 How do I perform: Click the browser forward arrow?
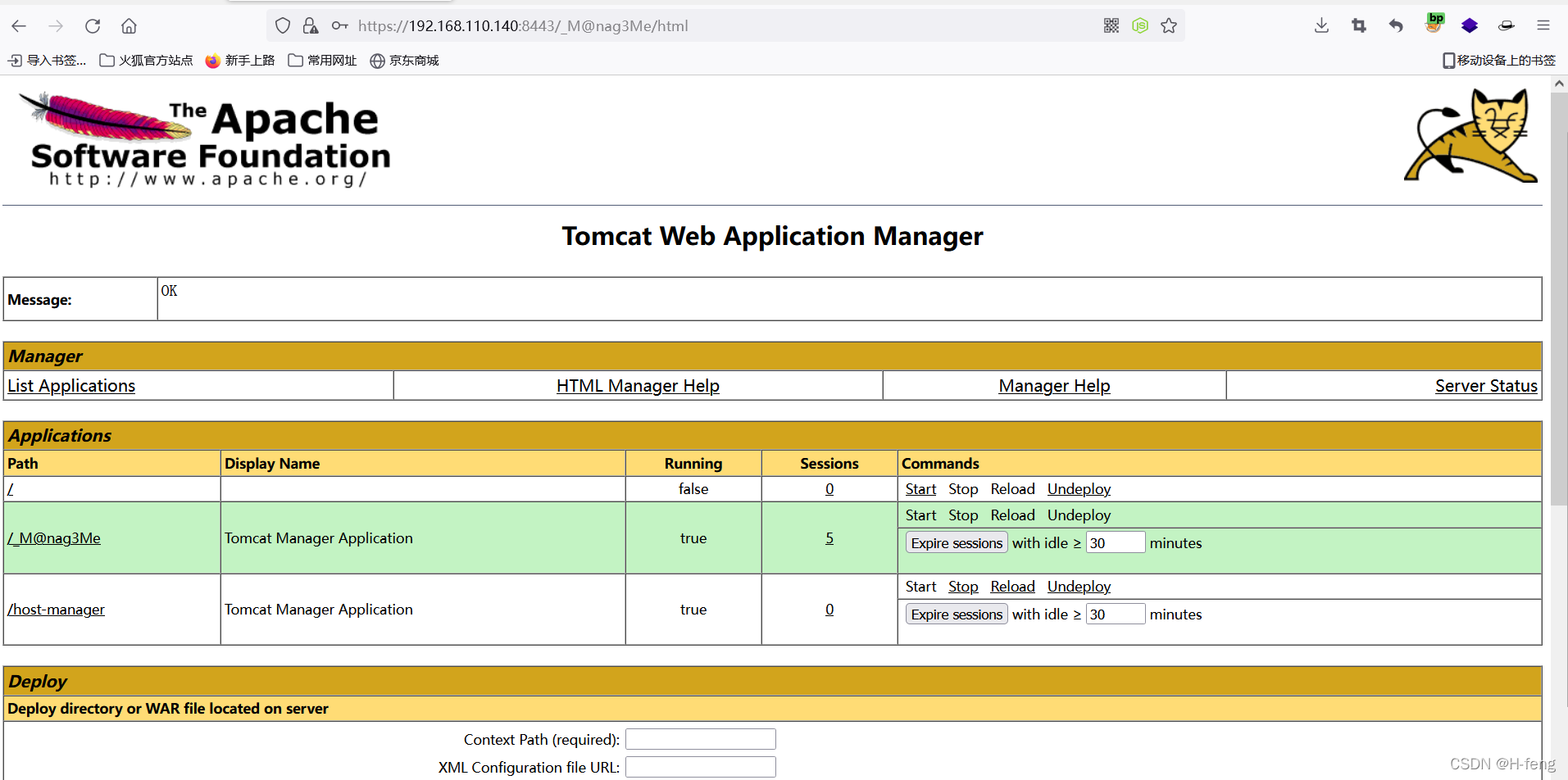56,26
